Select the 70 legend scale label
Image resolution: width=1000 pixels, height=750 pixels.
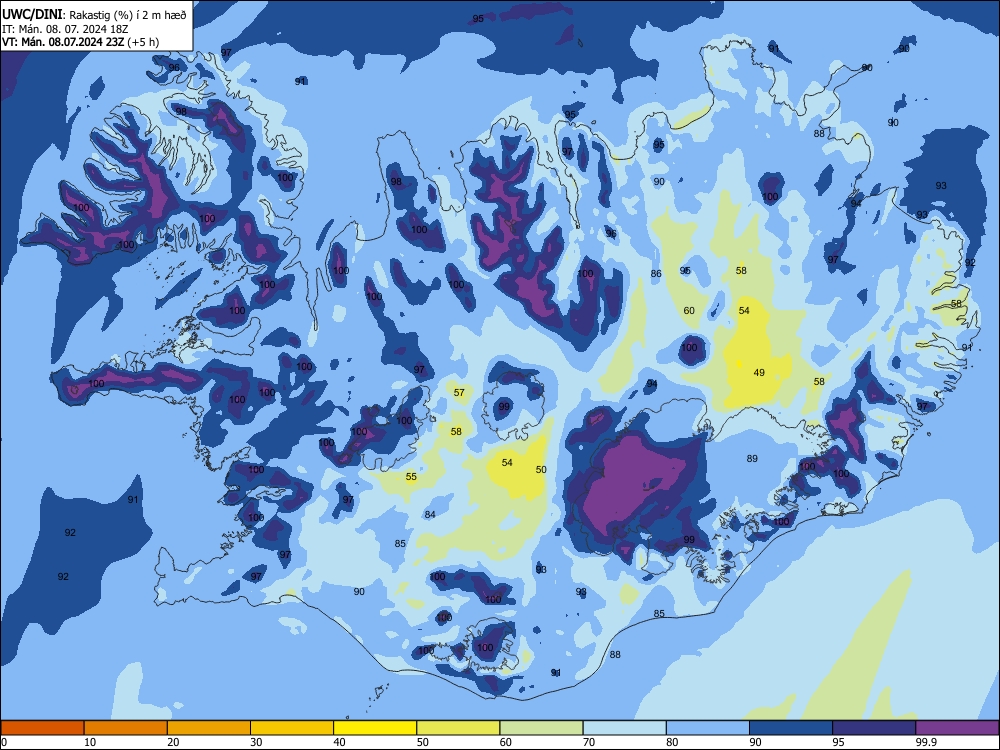click(589, 742)
